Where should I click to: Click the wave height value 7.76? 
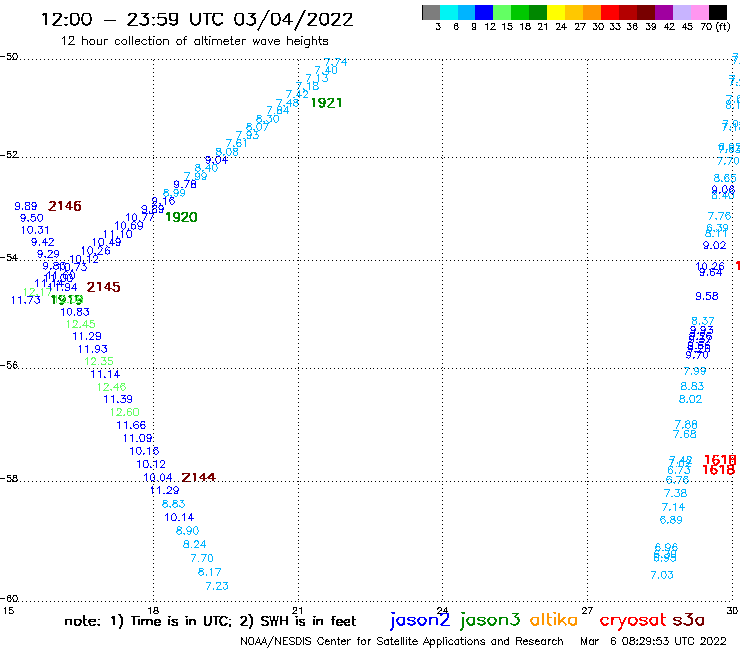pos(719,216)
